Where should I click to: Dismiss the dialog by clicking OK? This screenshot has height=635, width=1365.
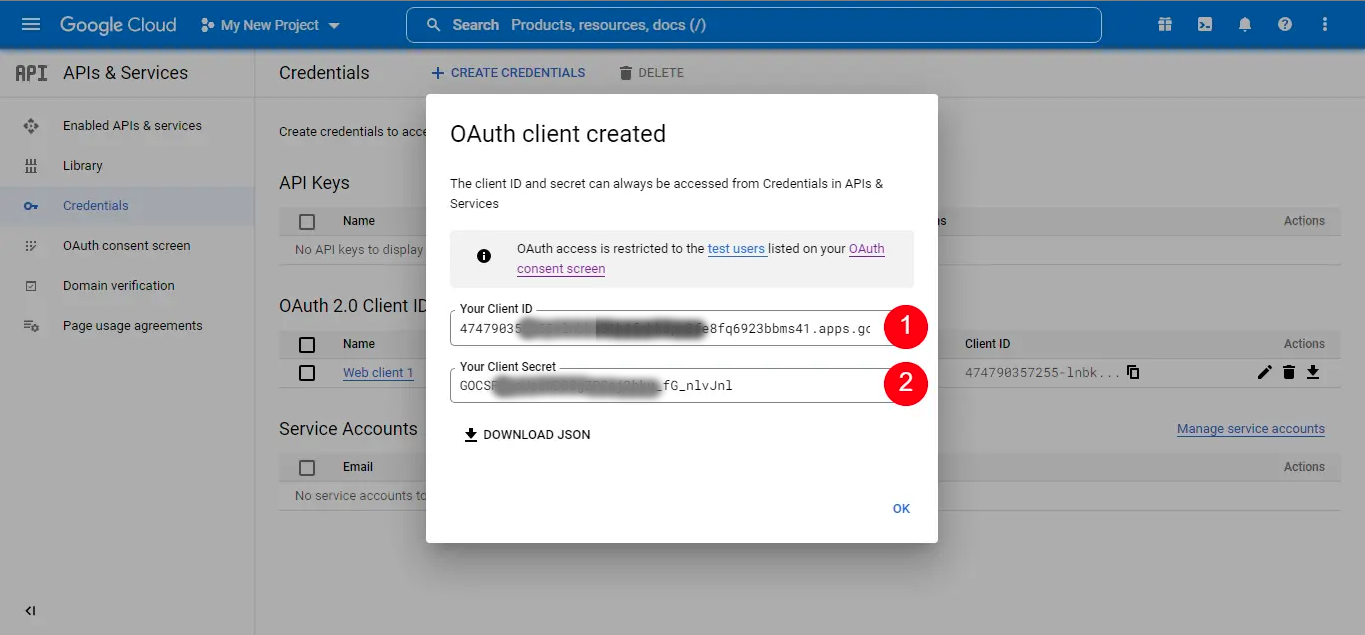click(x=900, y=508)
